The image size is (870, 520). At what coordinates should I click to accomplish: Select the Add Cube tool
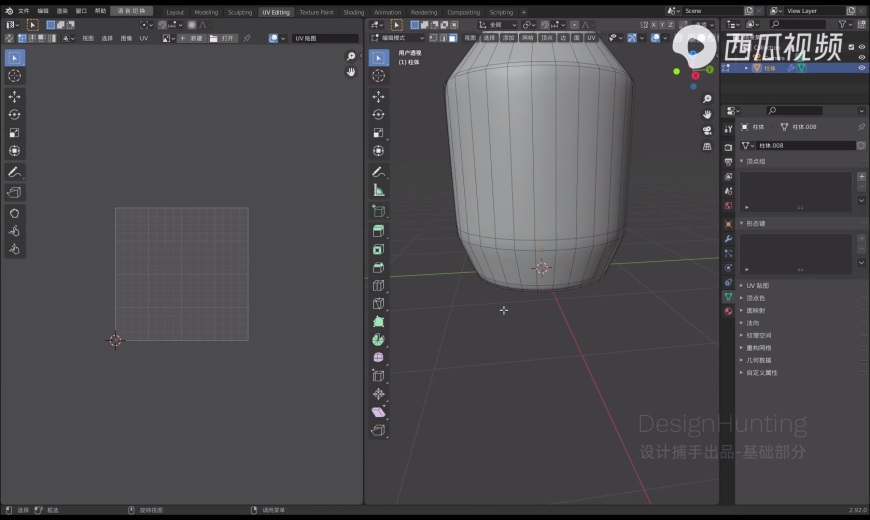[x=378, y=211]
